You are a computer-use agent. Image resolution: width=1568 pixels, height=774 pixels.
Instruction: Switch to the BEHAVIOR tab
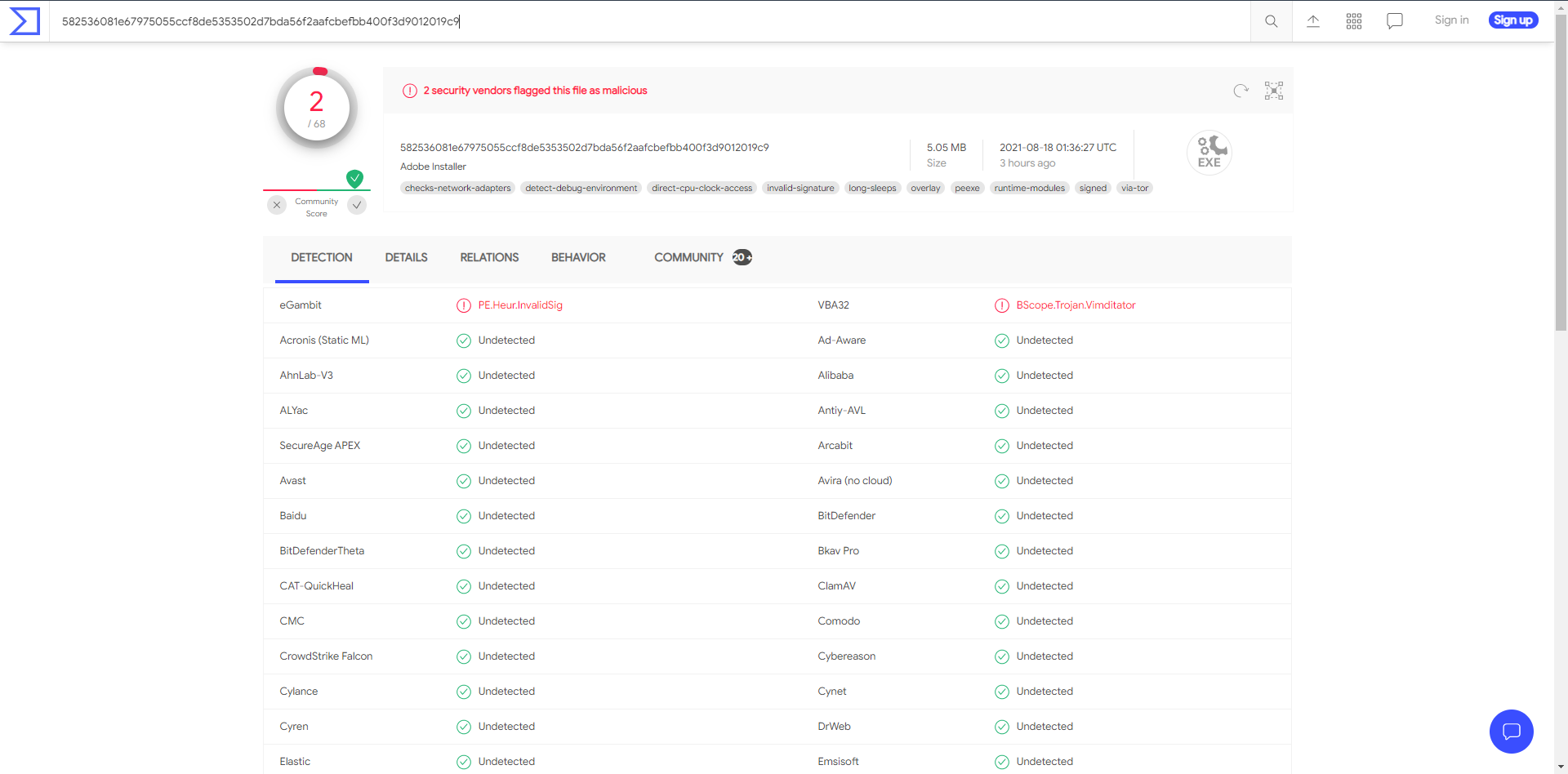click(578, 258)
